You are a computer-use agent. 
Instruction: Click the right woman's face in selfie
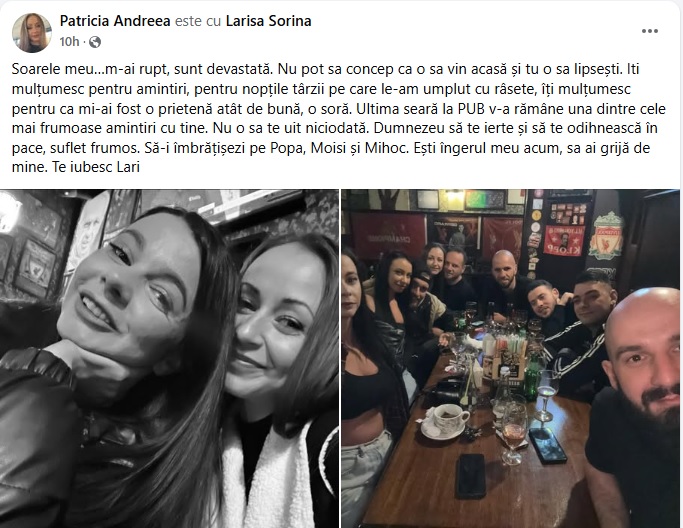[272, 322]
